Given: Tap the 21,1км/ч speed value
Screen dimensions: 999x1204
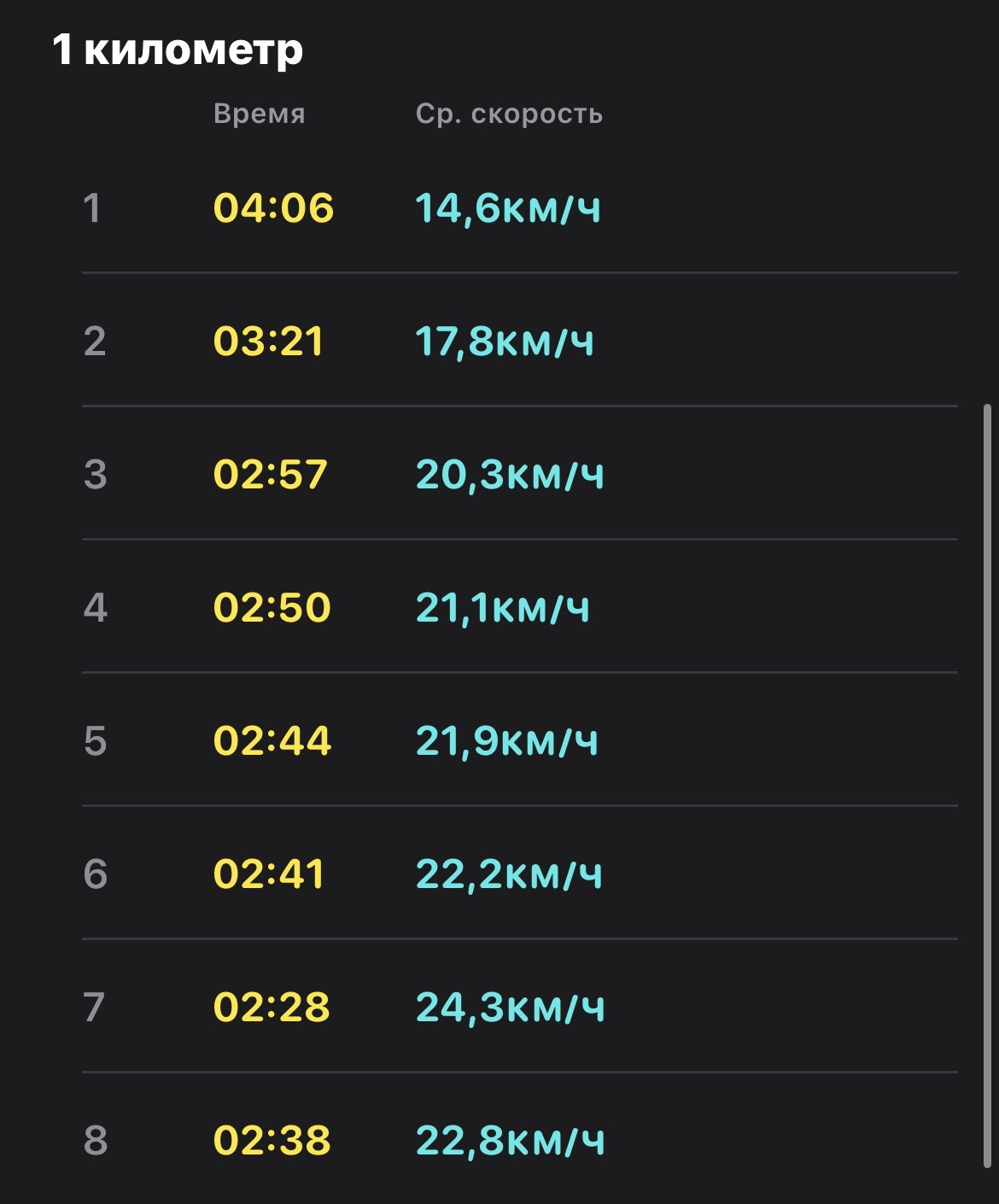Looking at the screenshot, I should coord(503,609).
